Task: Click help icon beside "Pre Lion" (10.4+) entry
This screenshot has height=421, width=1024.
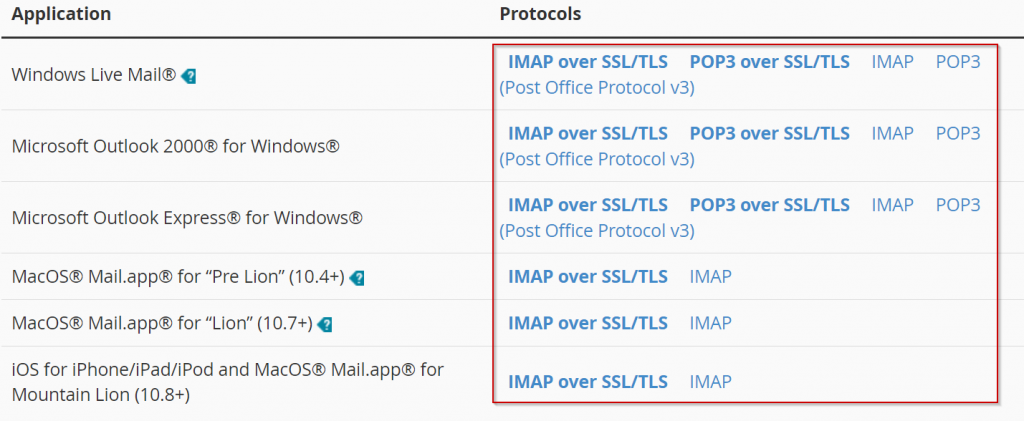Action: pos(357,279)
